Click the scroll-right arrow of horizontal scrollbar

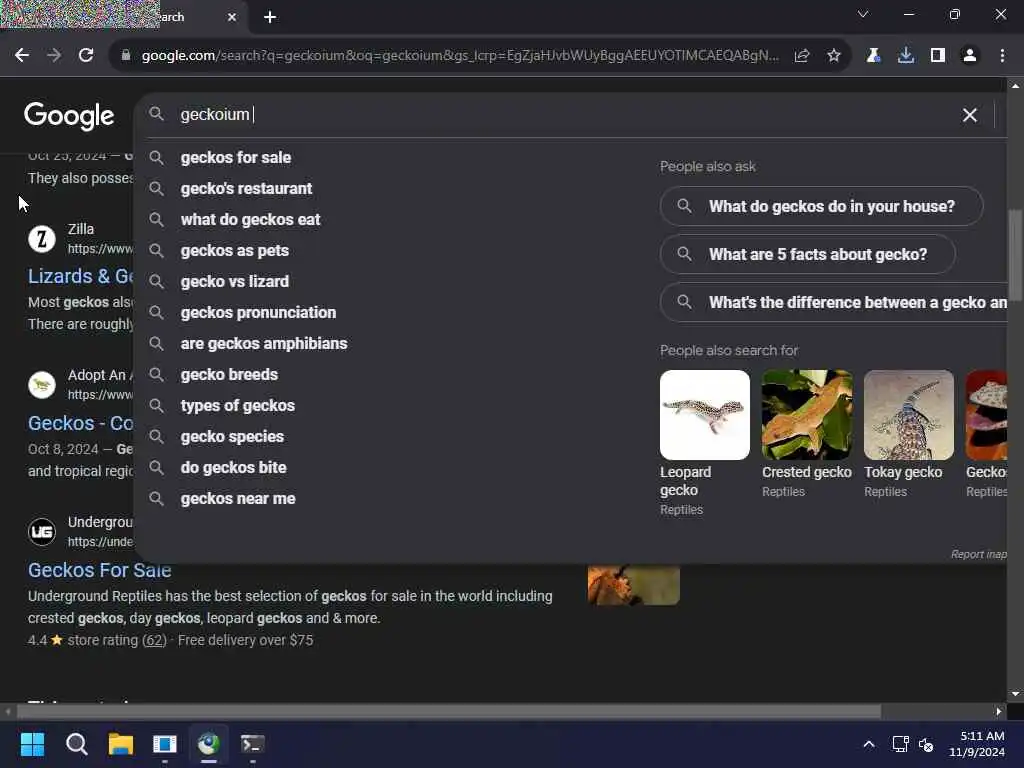pos(999,711)
